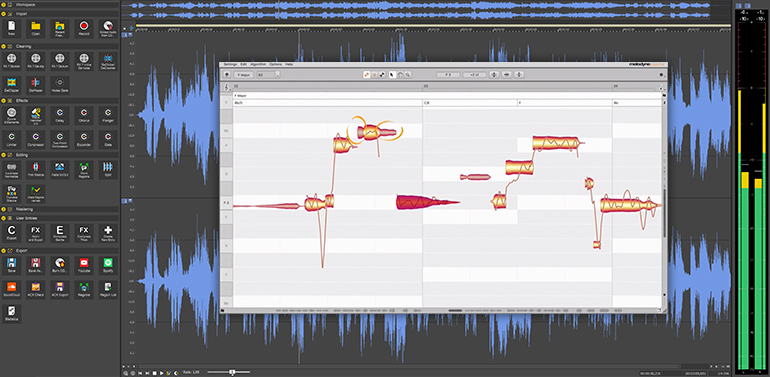770x377 pixels.
Task: Click the F 3 note pitch field
Action: click(448, 75)
